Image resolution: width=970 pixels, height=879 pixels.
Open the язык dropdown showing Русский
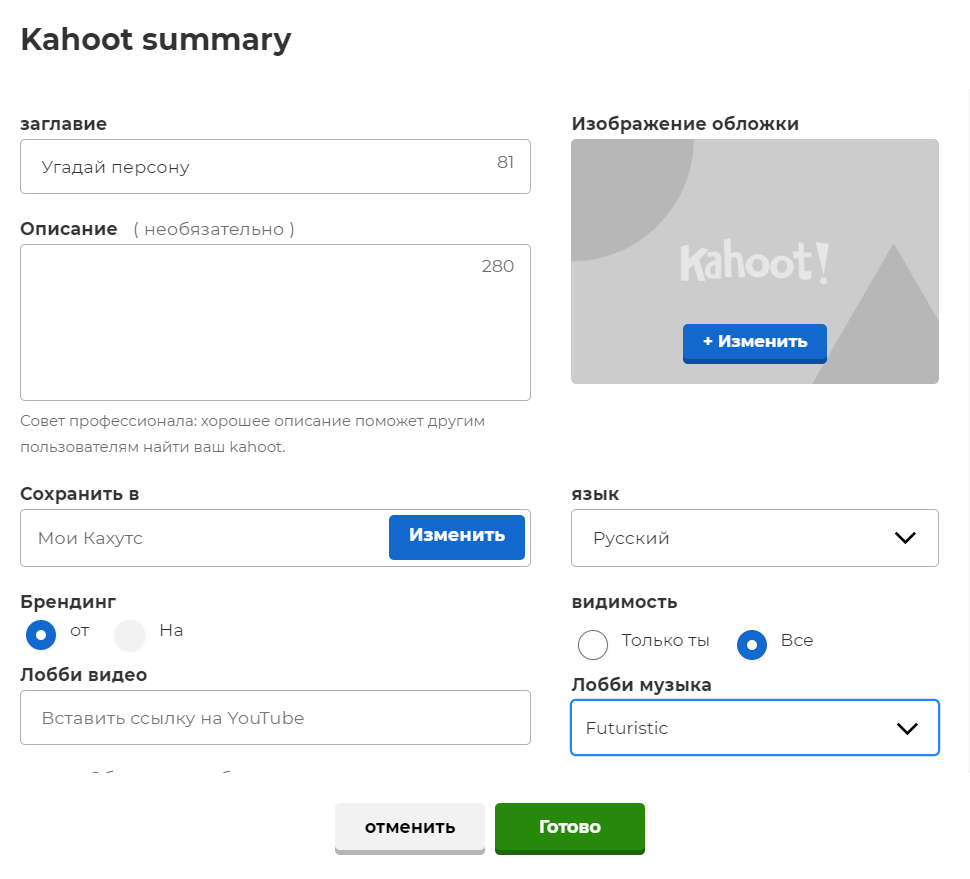tap(755, 538)
